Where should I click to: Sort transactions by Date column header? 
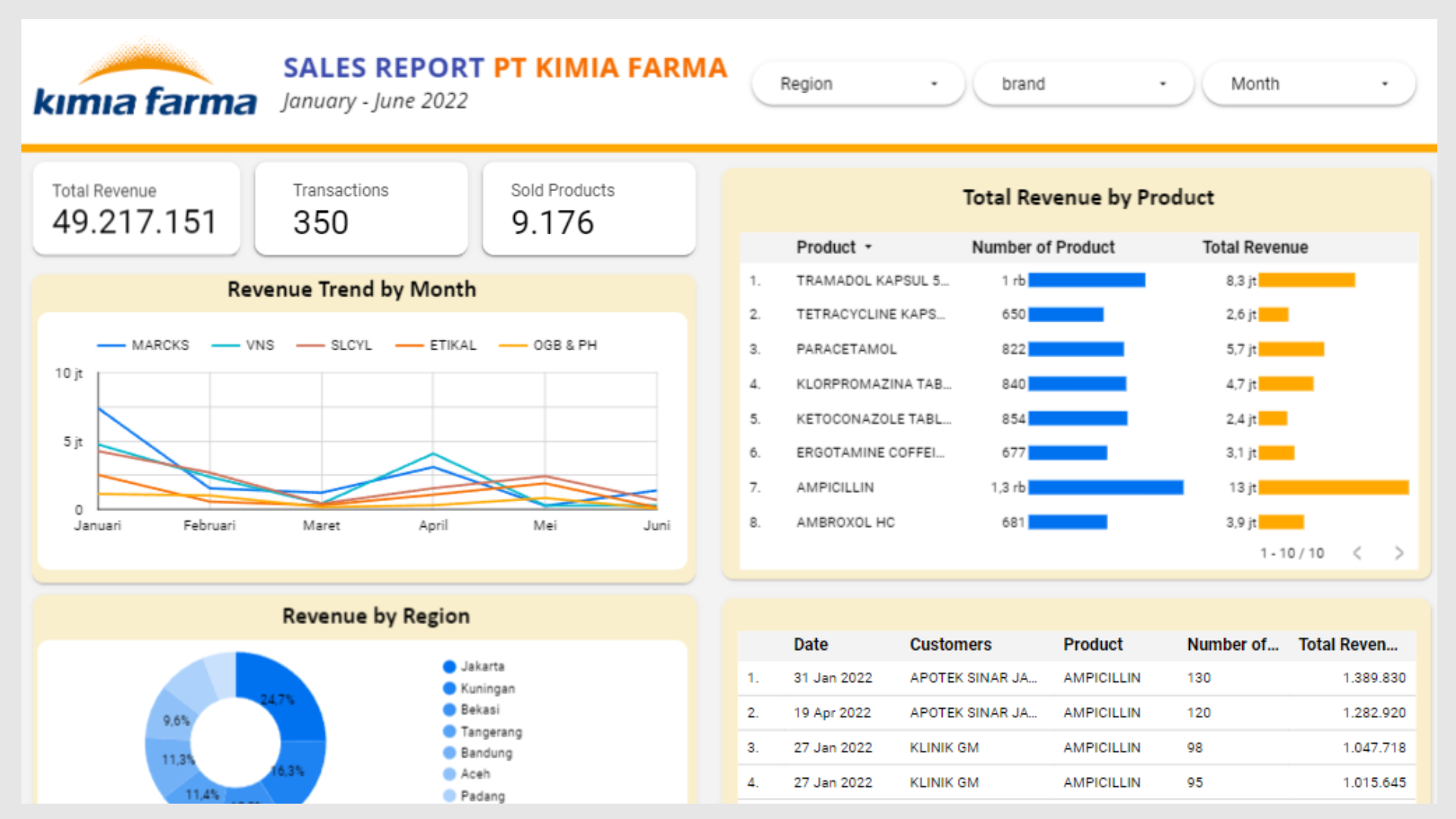[x=811, y=645]
